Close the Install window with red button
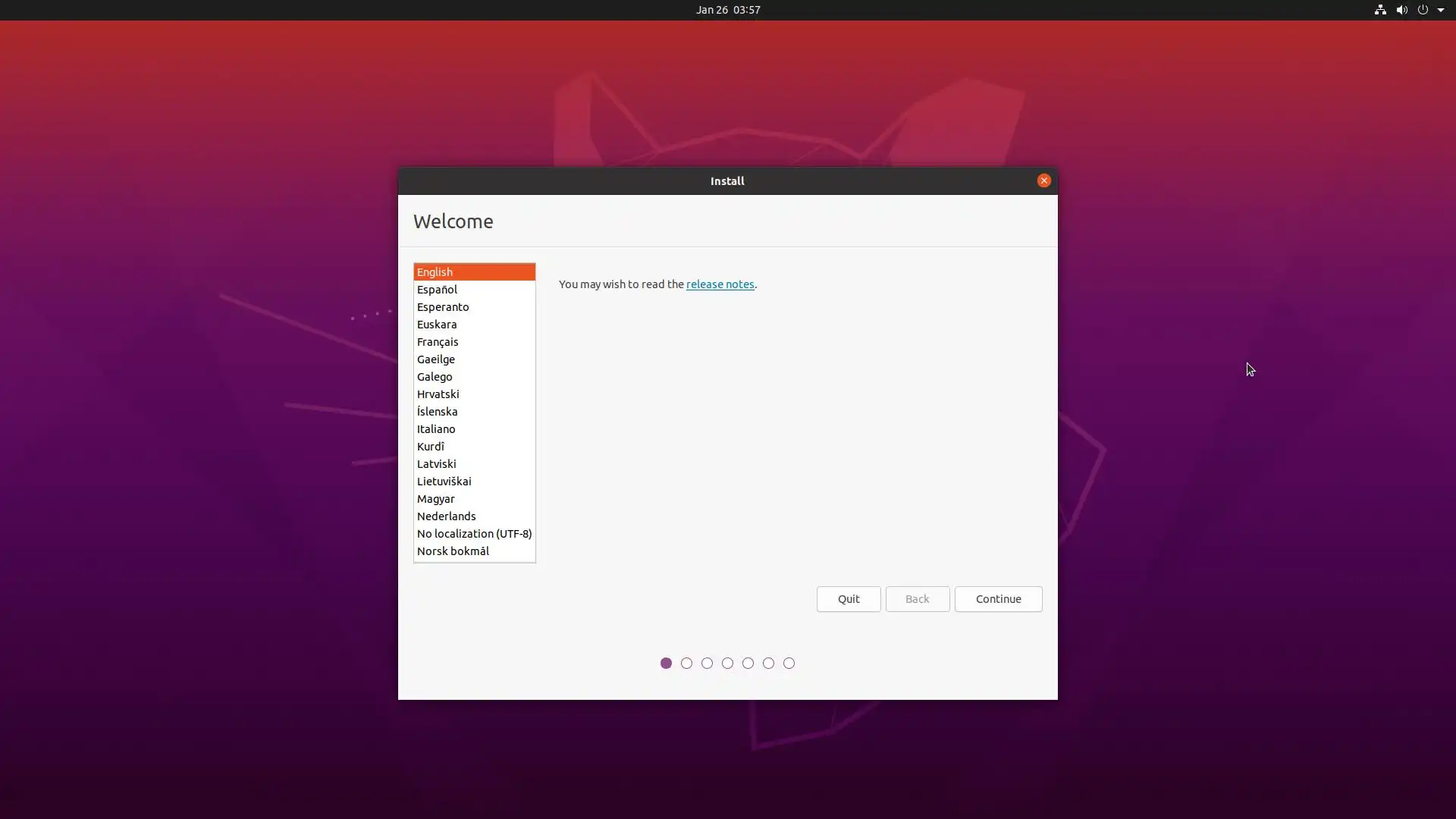 [1043, 180]
